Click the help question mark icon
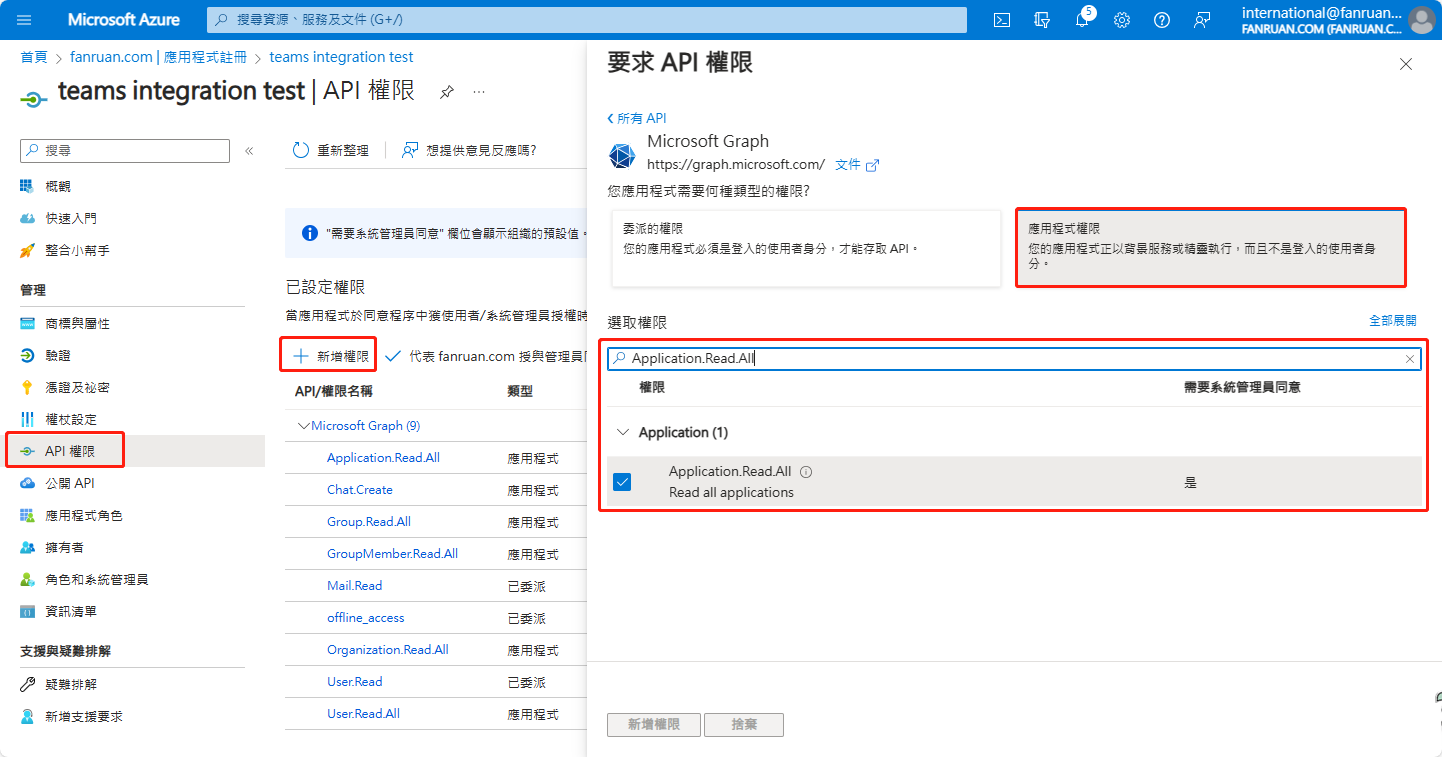1442x757 pixels. (x=1162, y=20)
